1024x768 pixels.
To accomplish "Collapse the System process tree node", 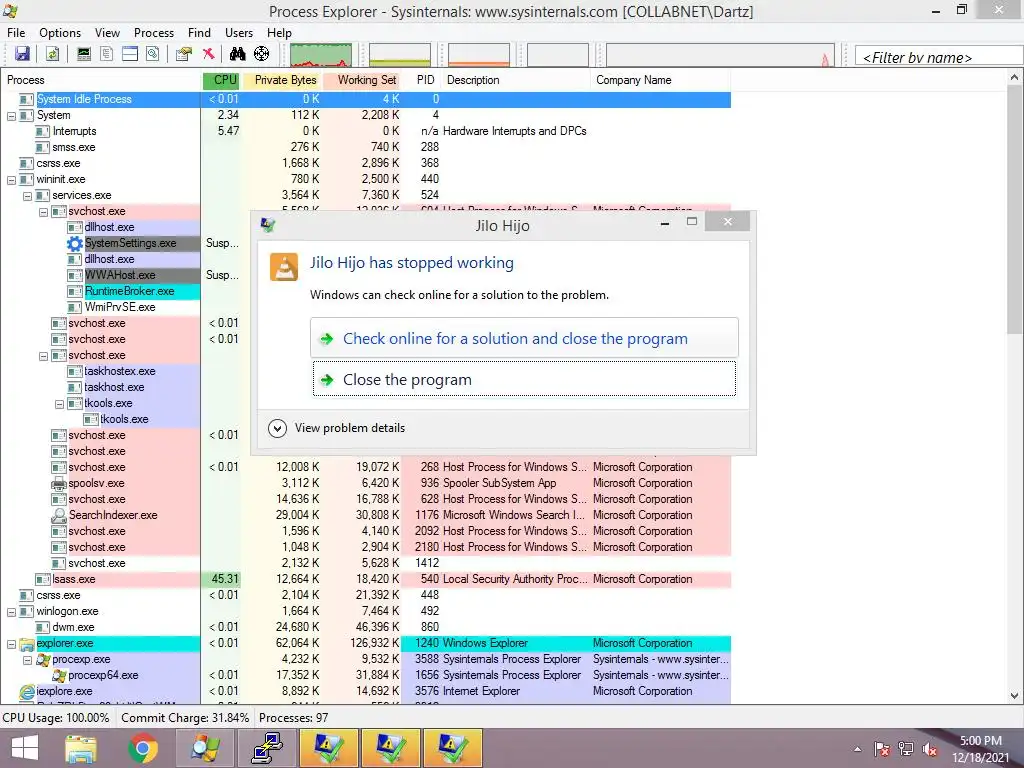I will (11, 116).
